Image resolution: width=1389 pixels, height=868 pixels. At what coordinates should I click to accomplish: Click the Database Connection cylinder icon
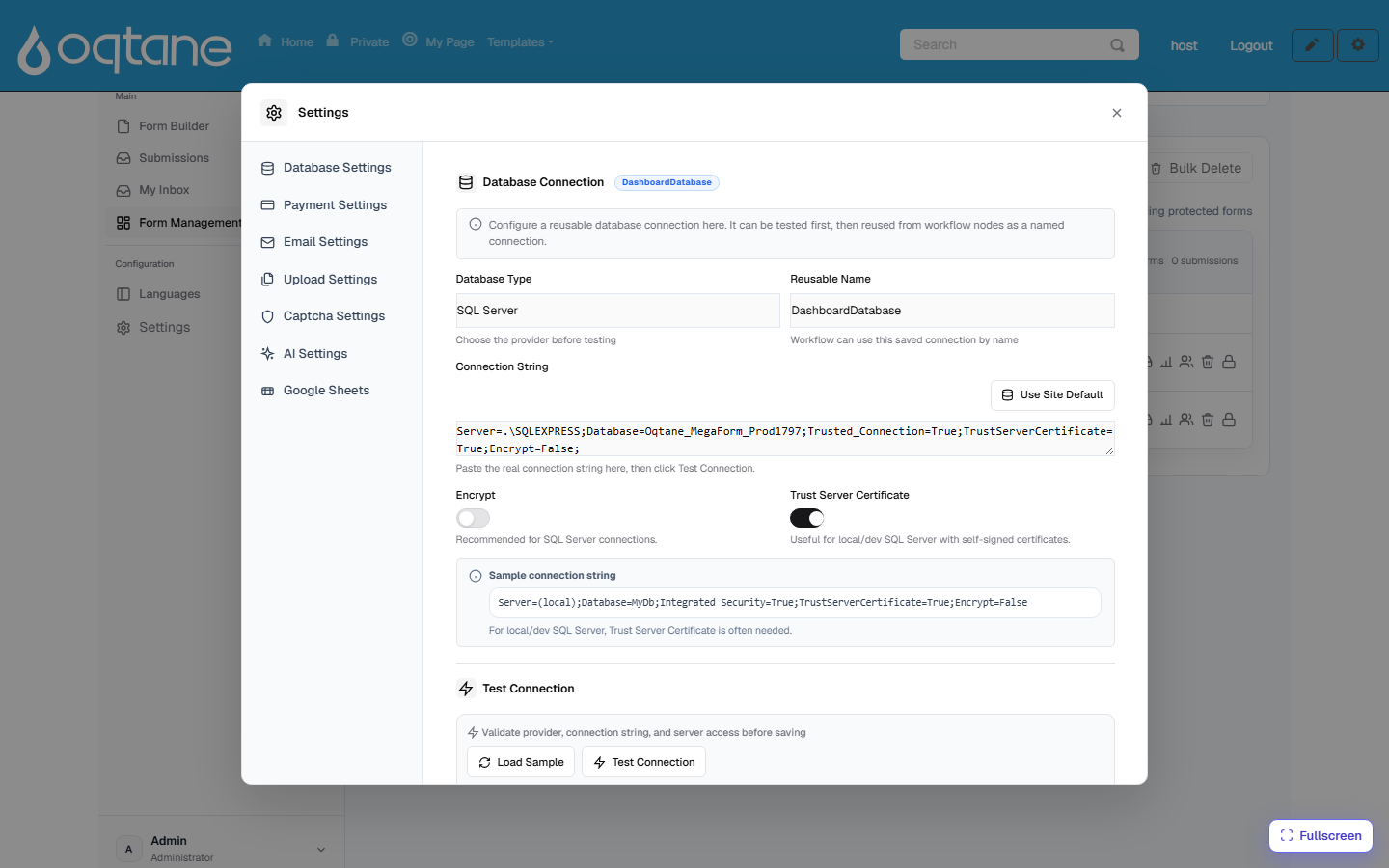tap(466, 182)
